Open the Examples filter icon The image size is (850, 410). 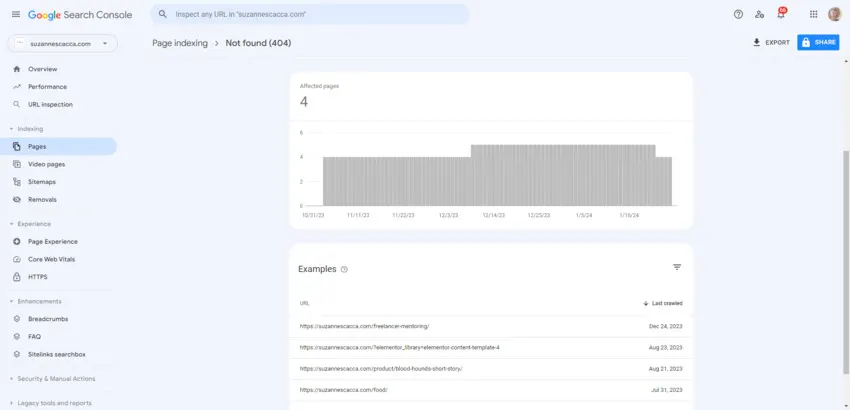coord(677,267)
